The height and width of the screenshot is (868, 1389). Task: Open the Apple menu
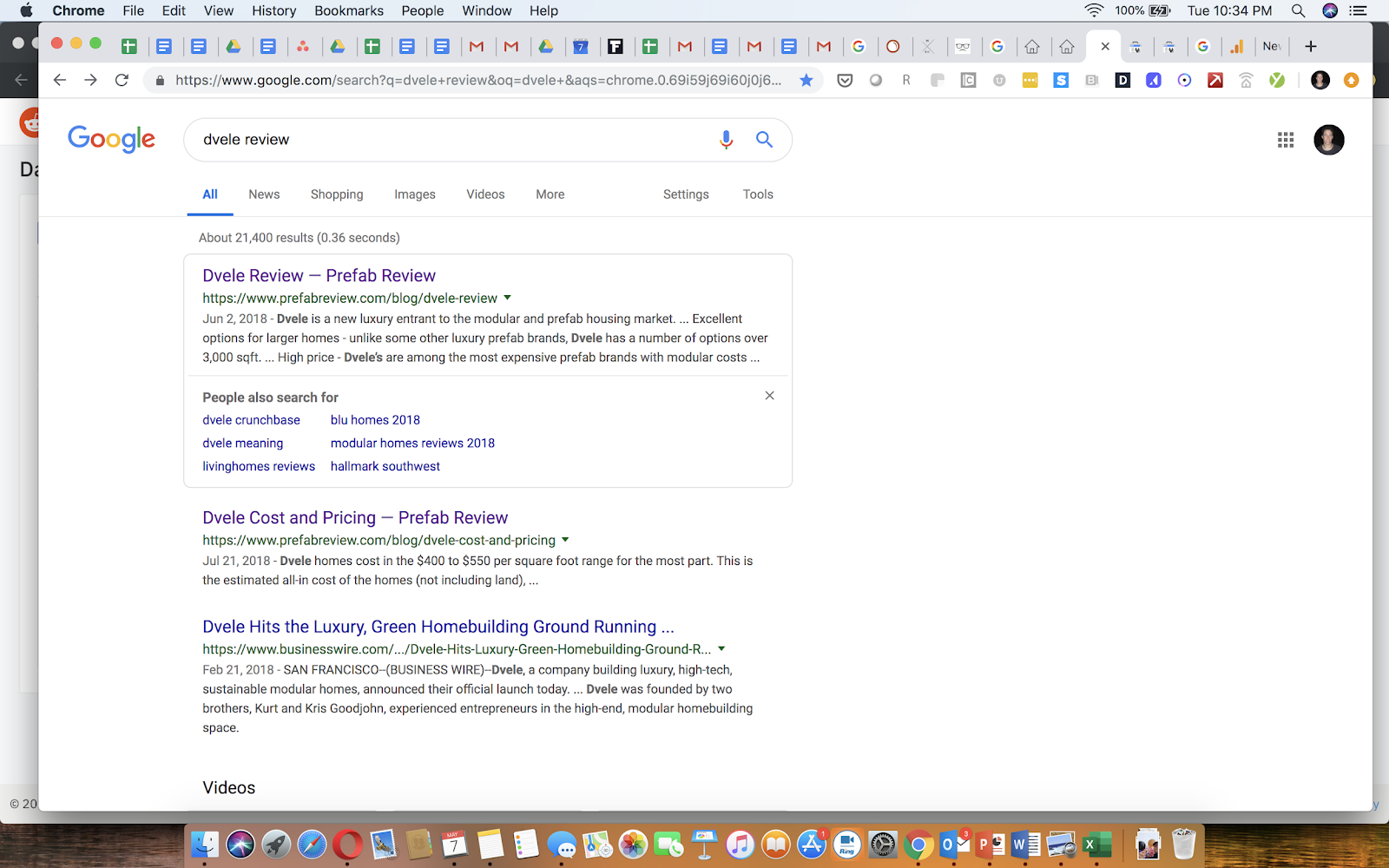[x=26, y=10]
